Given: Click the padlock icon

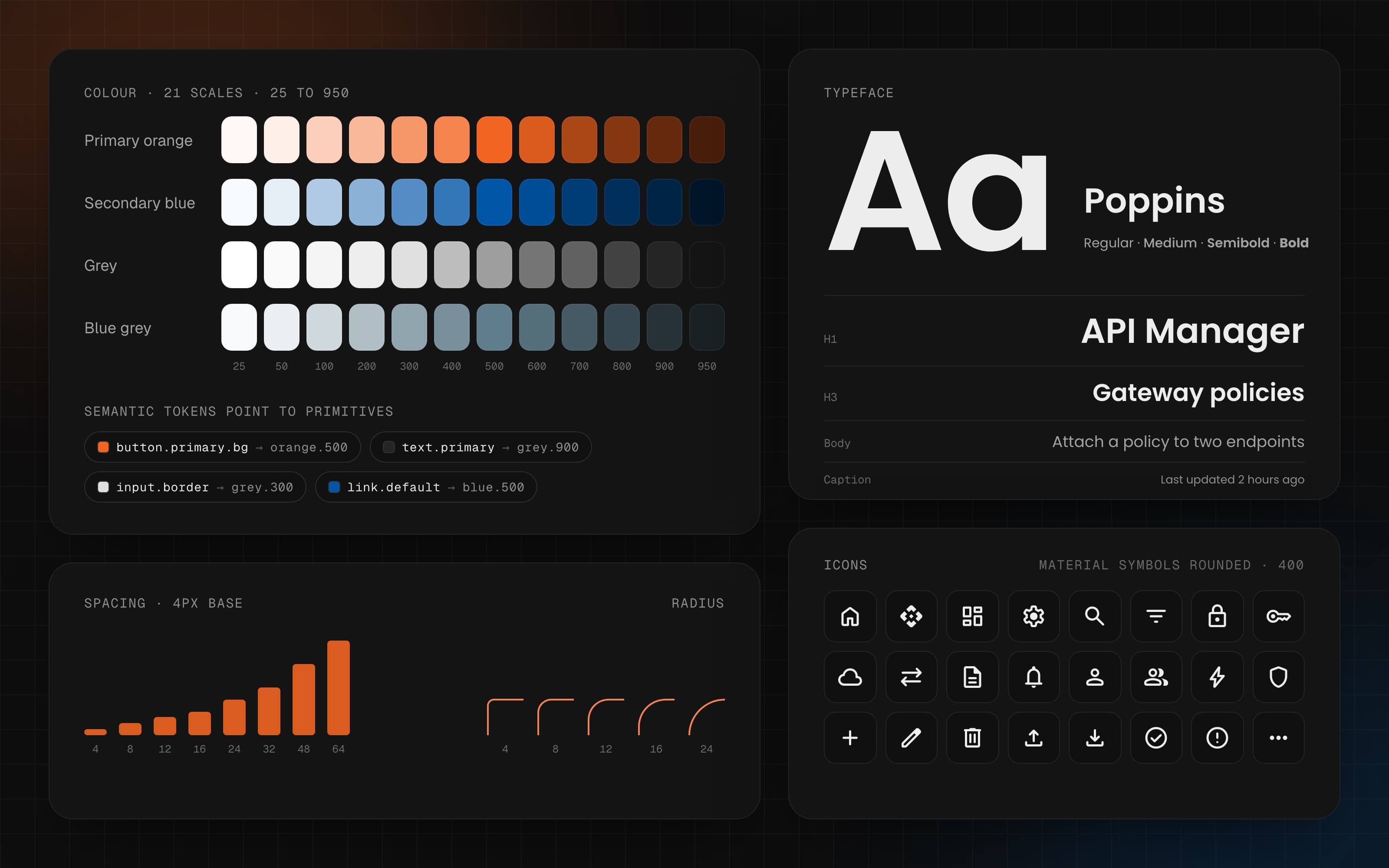Looking at the screenshot, I should click(1218, 616).
